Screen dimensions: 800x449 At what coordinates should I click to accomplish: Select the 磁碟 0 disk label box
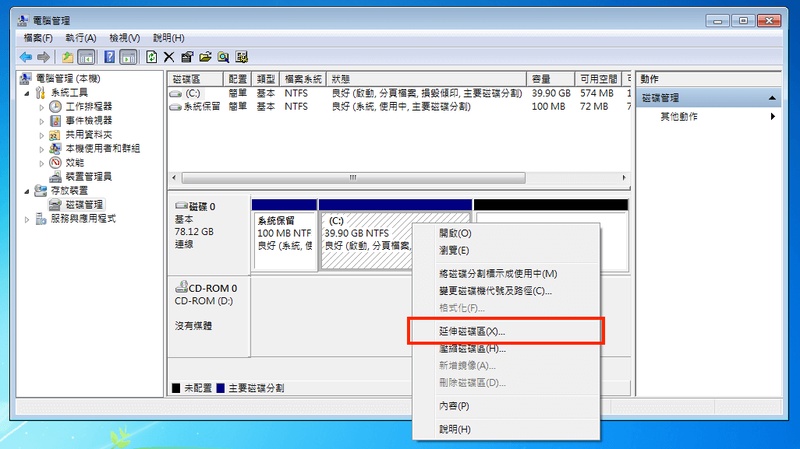(209, 235)
